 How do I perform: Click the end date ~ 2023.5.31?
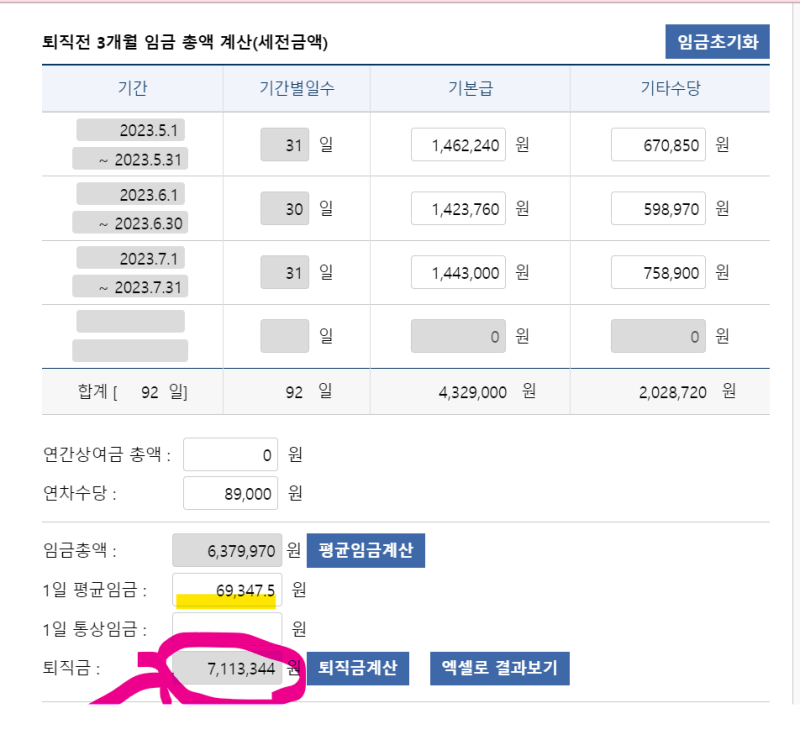(x=130, y=159)
